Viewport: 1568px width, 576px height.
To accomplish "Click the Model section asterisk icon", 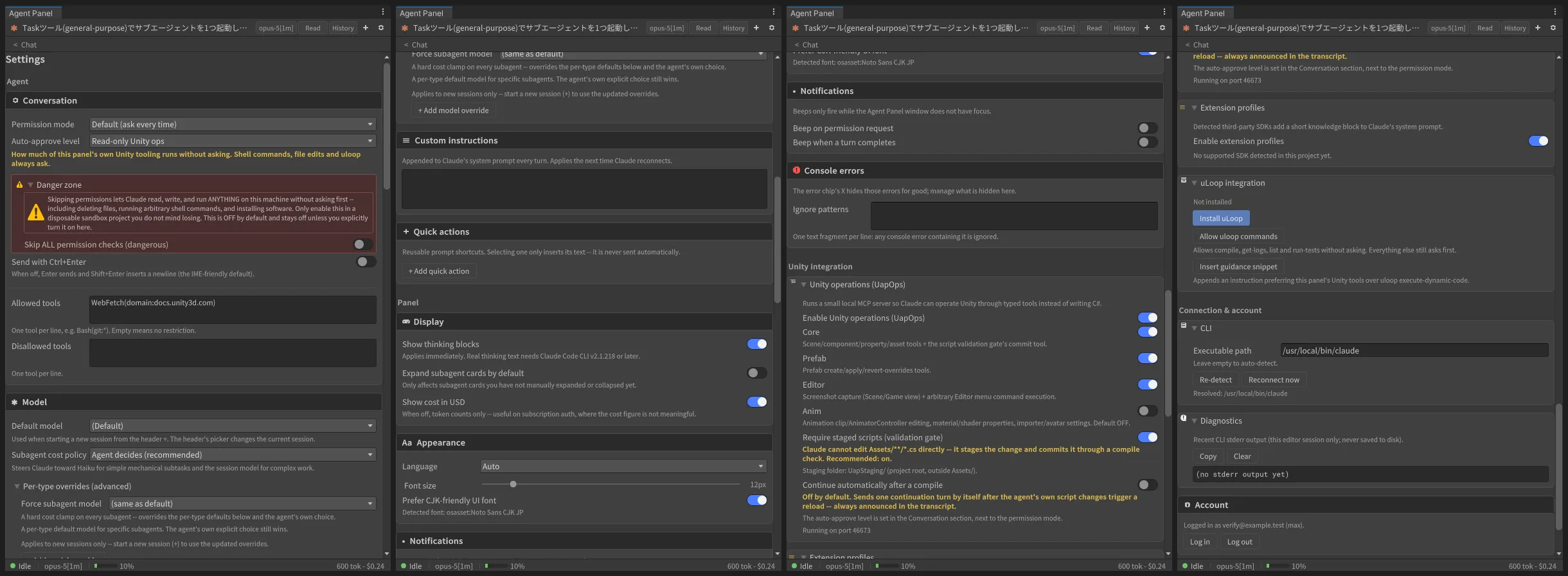I will pyautogui.click(x=15, y=402).
